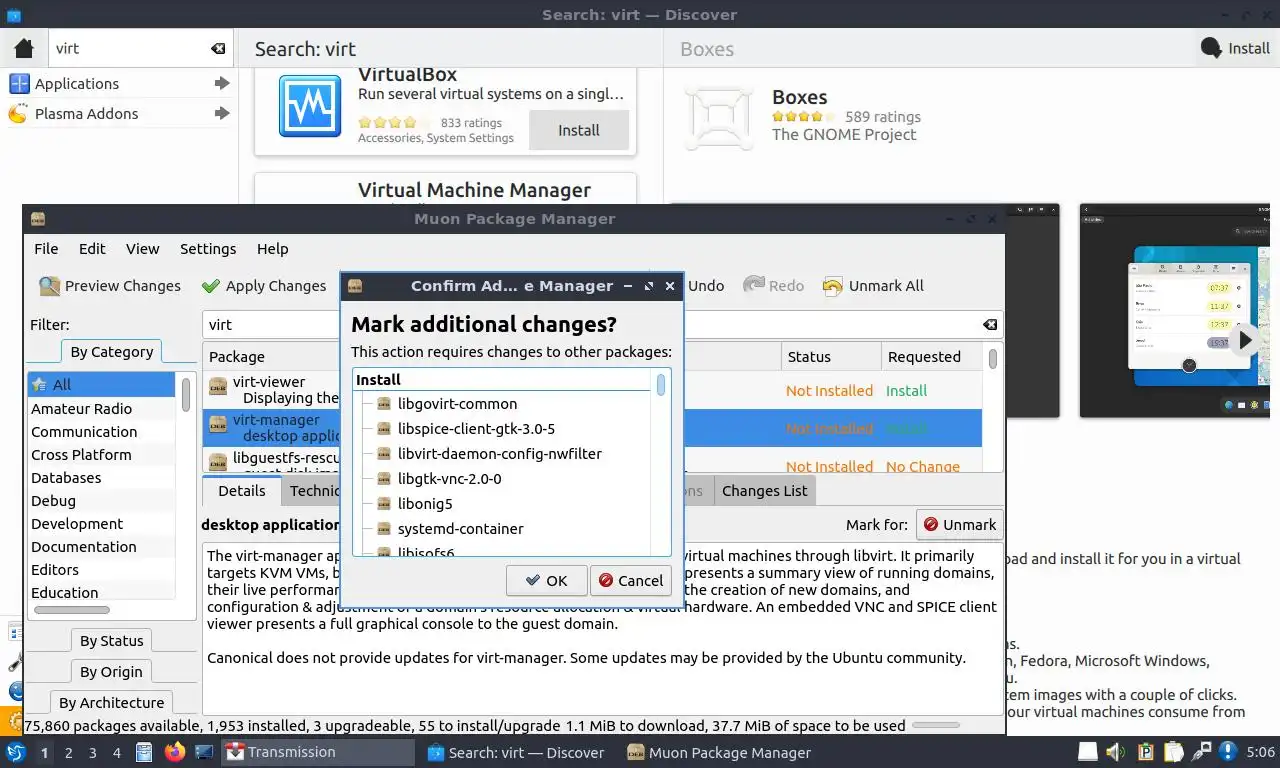Expand Plasma Addons in Discover sidebar
Screen dimensions: 1280x768
click(119, 114)
